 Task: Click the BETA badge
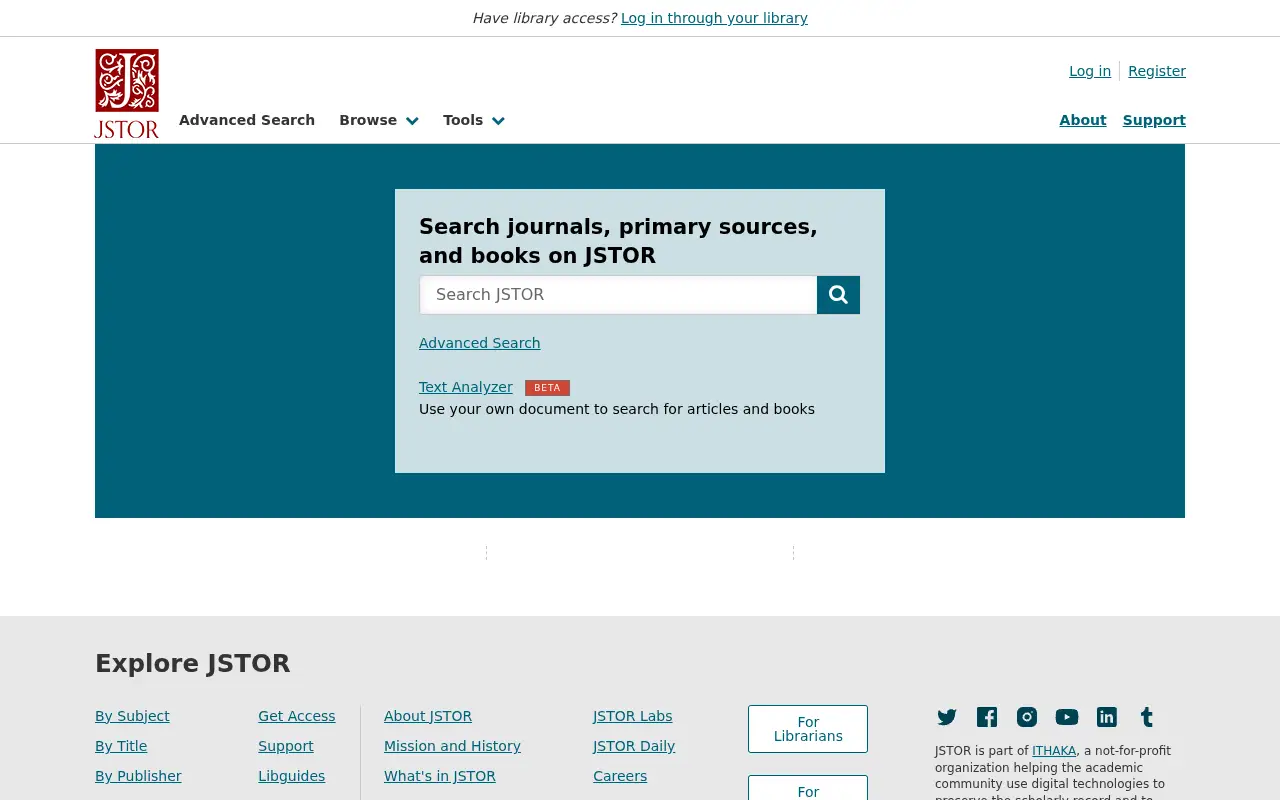pyautogui.click(x=547, y=388)
